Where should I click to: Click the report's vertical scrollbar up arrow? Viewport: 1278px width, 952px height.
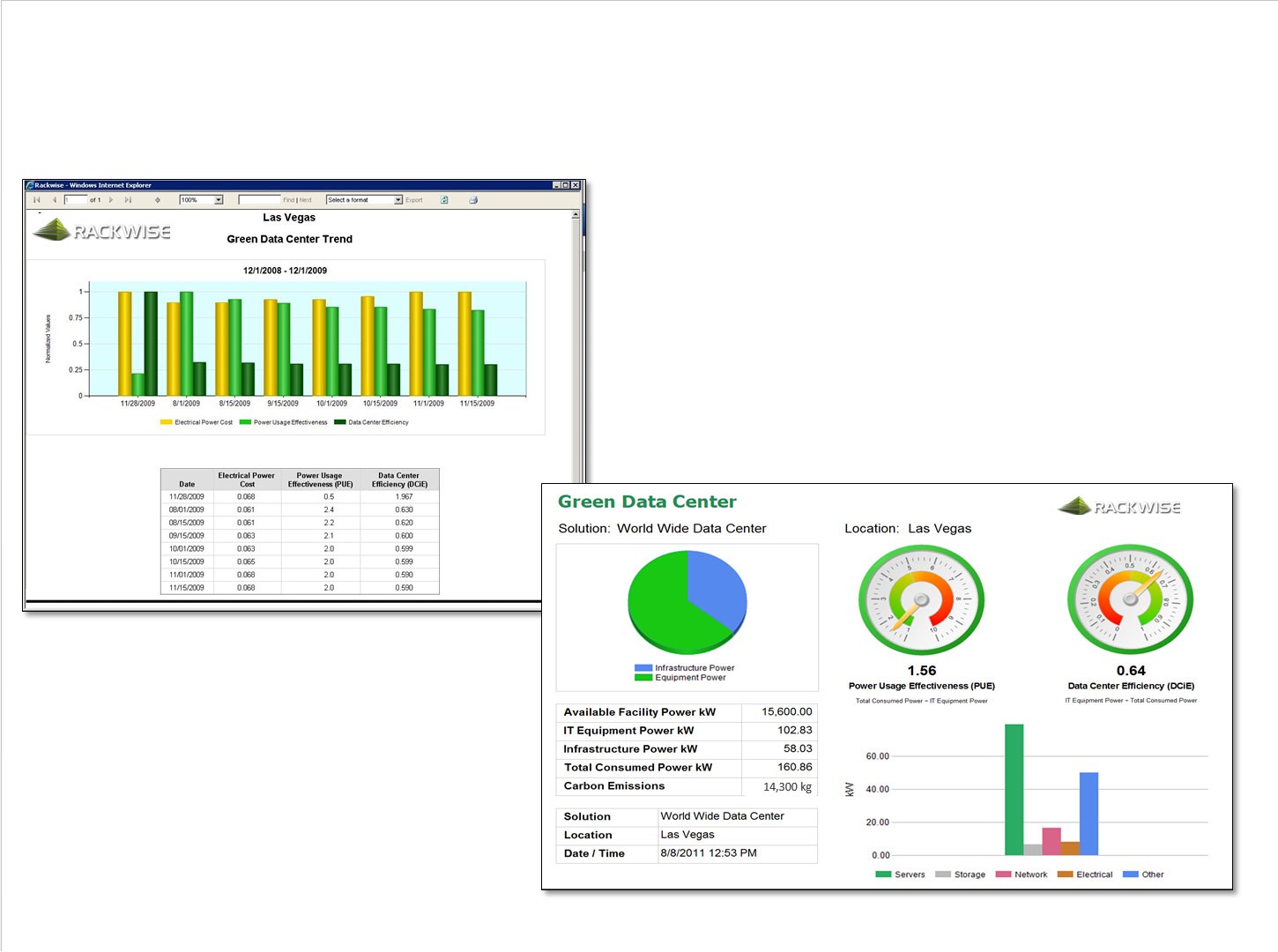576,215
